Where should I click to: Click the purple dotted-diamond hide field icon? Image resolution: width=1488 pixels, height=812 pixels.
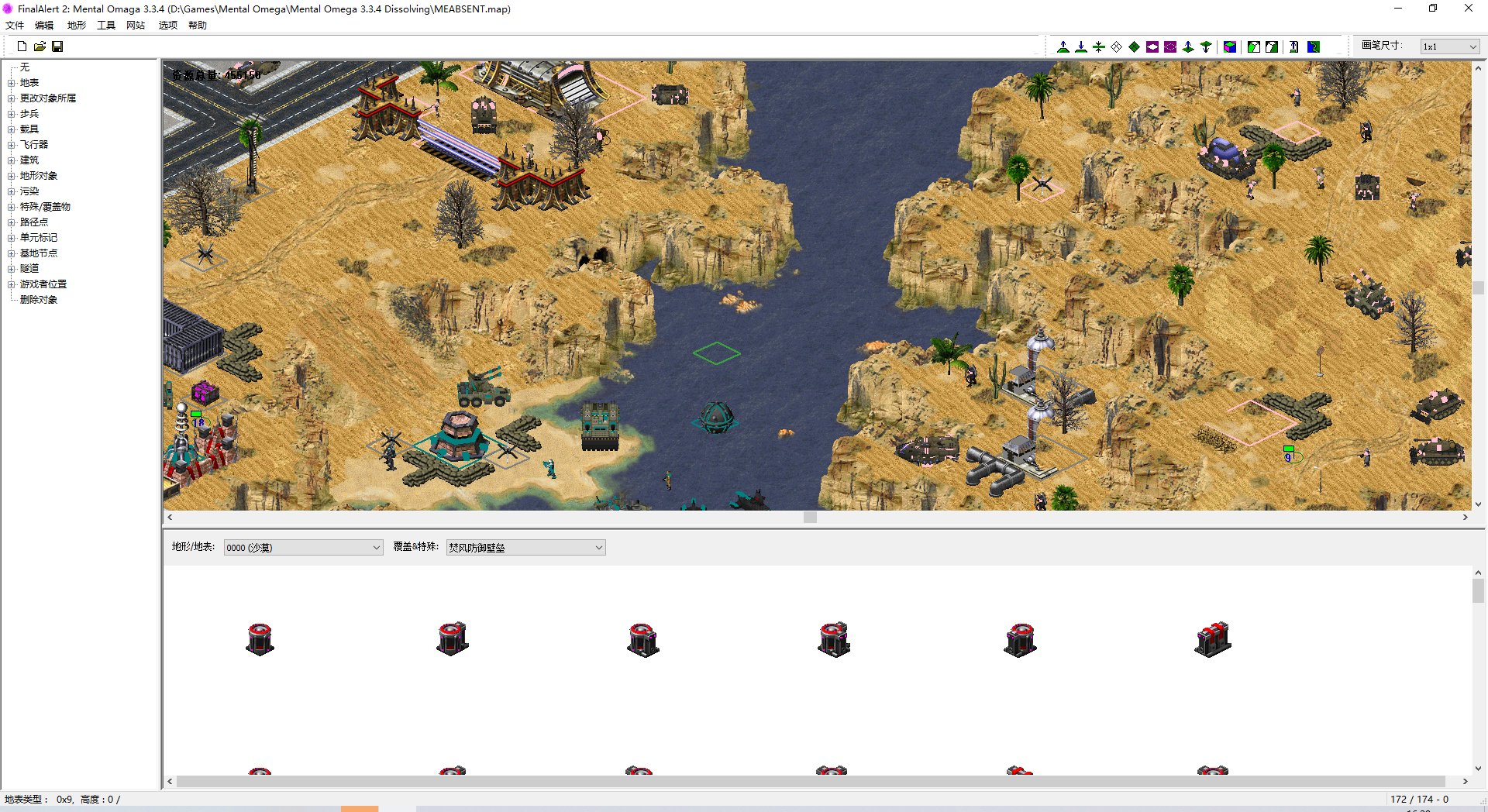pyautogui.click(x=1170, y=47)
